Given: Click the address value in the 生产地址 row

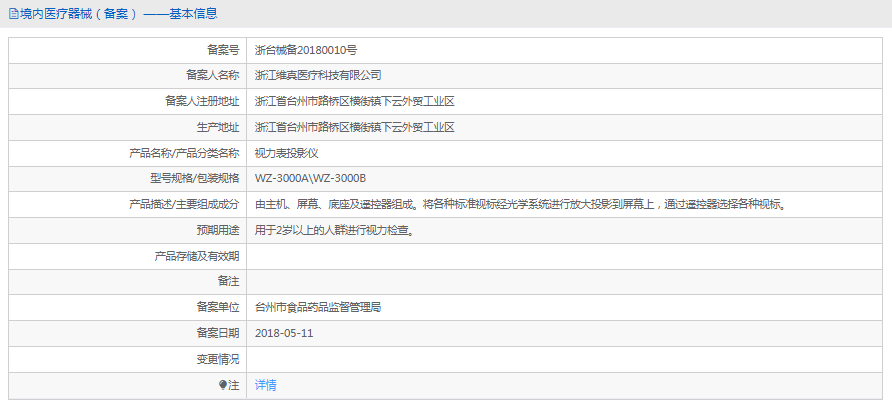Looking at the screenshot, I should coord(354,127).
